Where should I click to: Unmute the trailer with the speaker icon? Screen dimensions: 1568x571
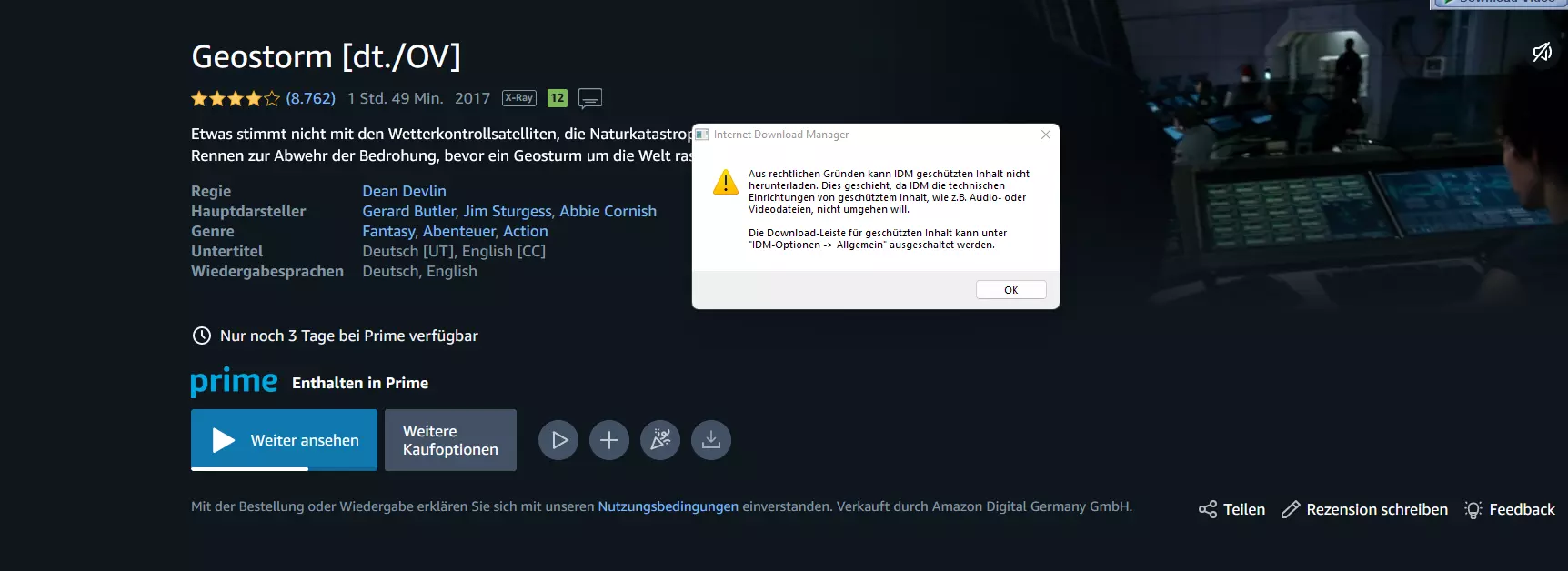(x=1542, y=53)
